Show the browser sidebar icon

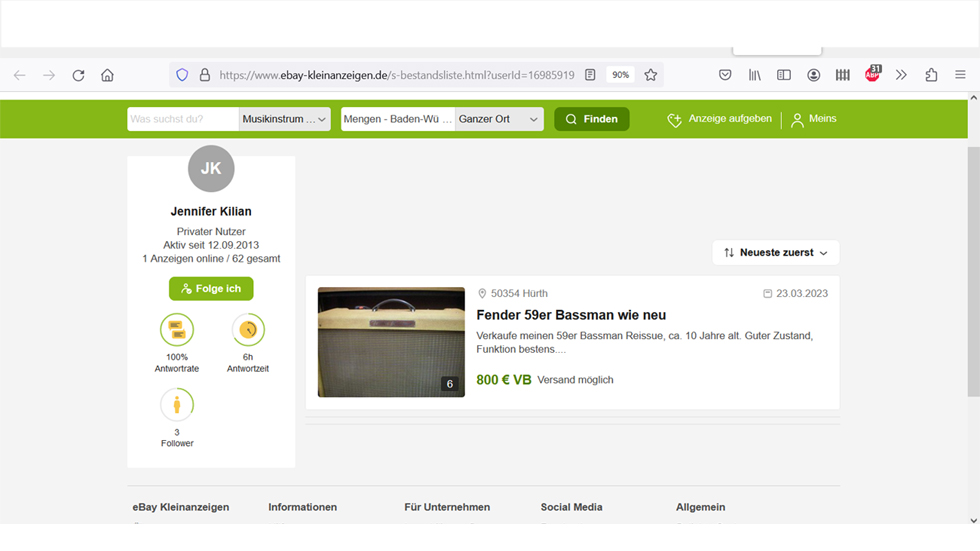pyautogui.click(x=784, y=75)
